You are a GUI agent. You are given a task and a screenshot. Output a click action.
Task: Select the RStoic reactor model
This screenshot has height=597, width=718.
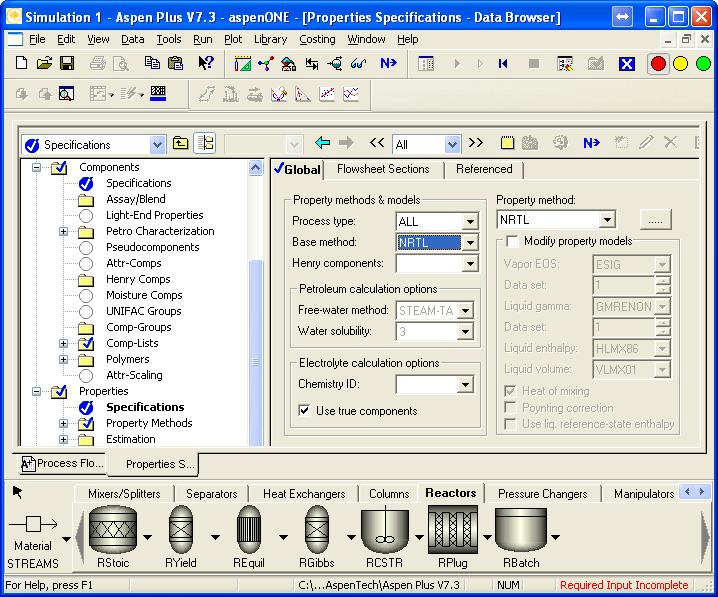[113, 530]
